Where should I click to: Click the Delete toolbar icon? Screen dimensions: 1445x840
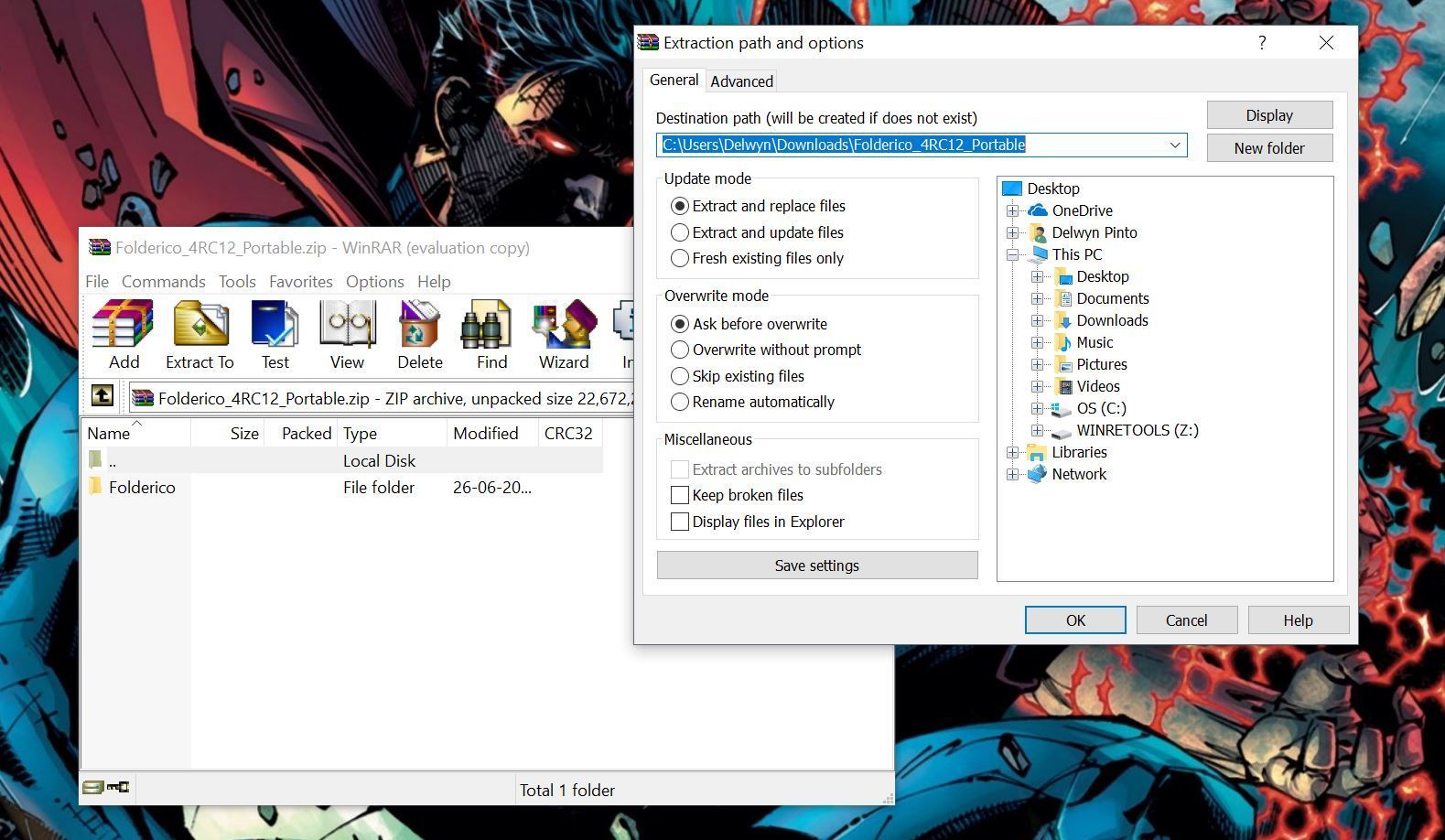(419, 324)
